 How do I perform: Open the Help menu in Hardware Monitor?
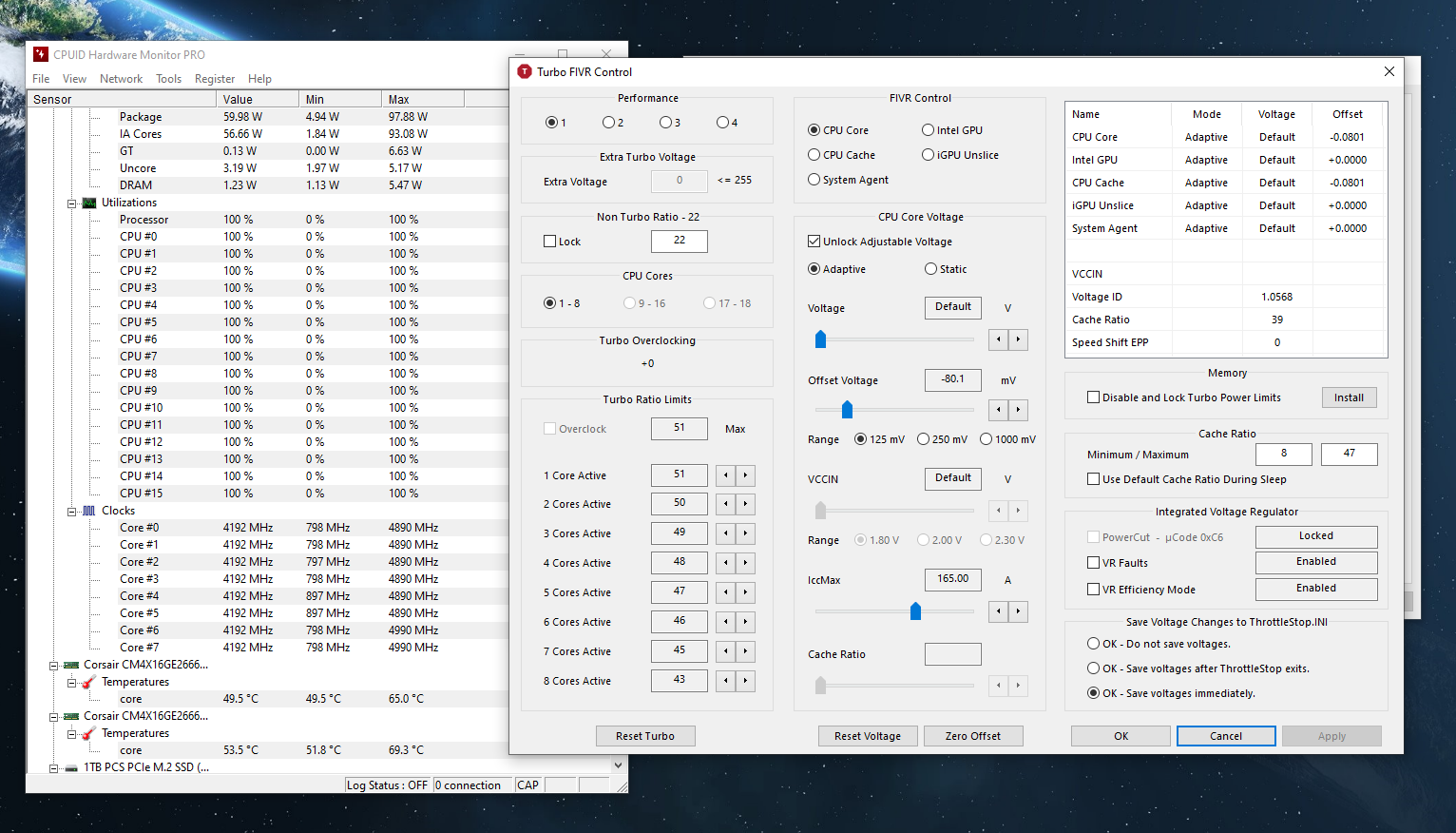pyautogui.click(x=259, y=79)
